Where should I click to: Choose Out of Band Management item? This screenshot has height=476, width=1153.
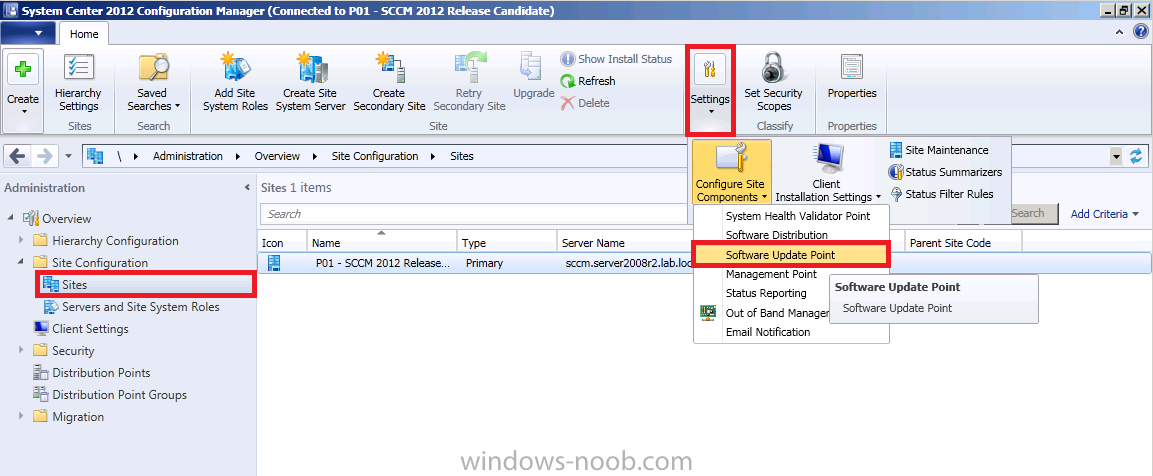pyautogui.click(x=762, y=313)
